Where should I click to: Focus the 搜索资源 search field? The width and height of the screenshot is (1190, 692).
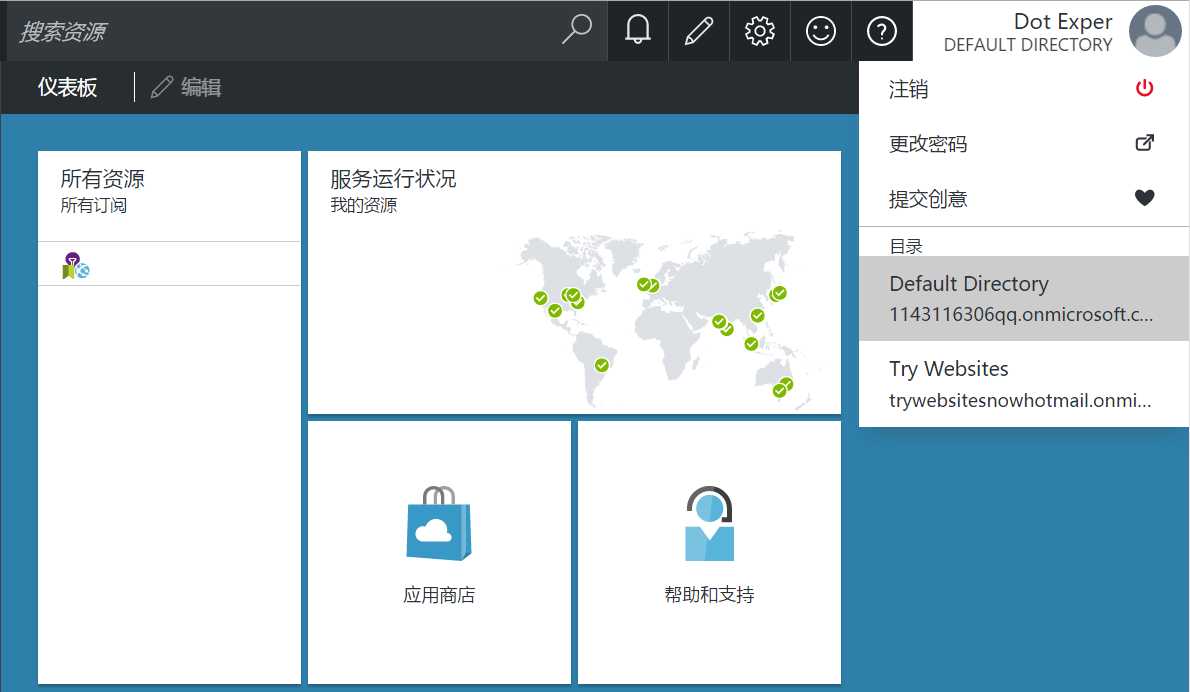[x=280, y=31]
